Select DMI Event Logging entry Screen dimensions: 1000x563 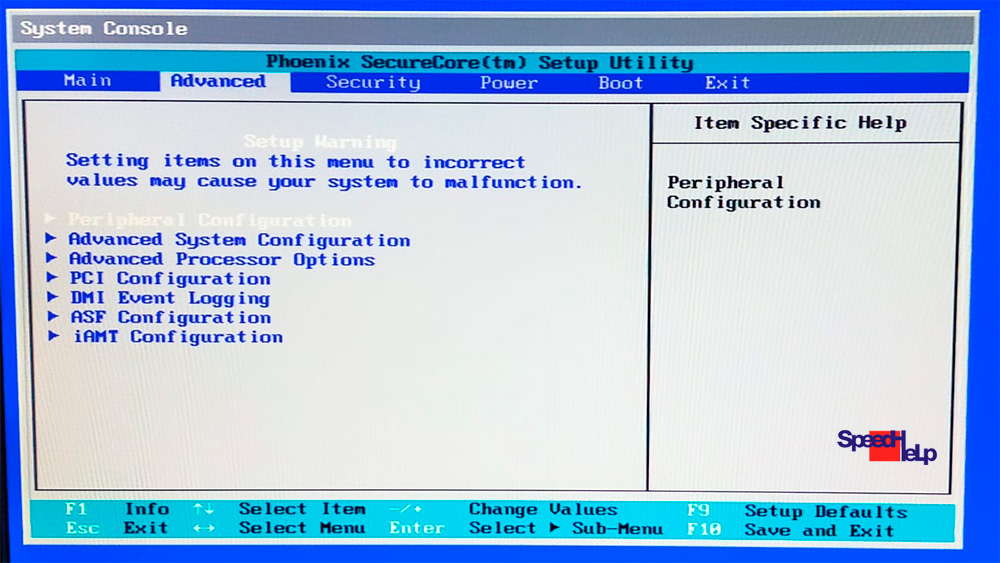tap(169, 298)
